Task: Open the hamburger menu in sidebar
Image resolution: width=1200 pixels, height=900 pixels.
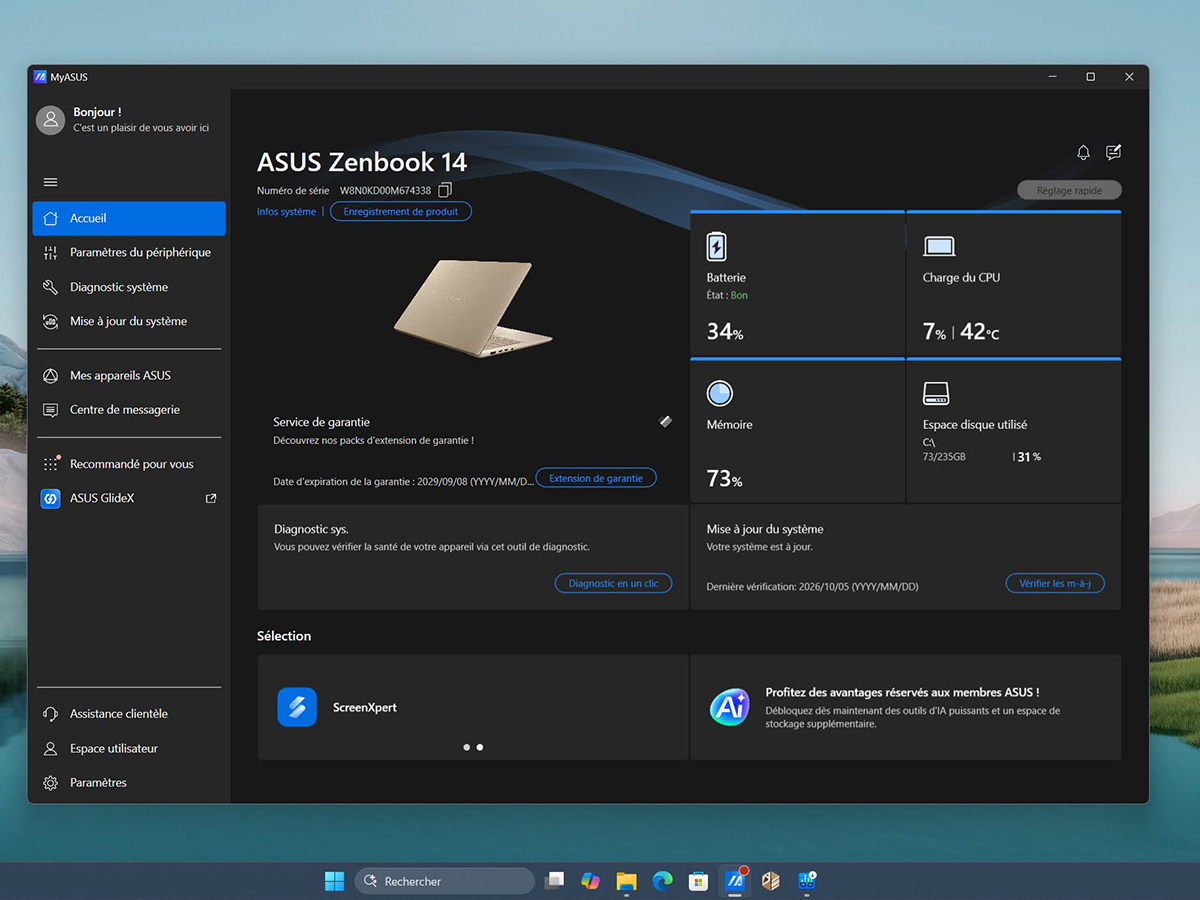Action: 50,182
